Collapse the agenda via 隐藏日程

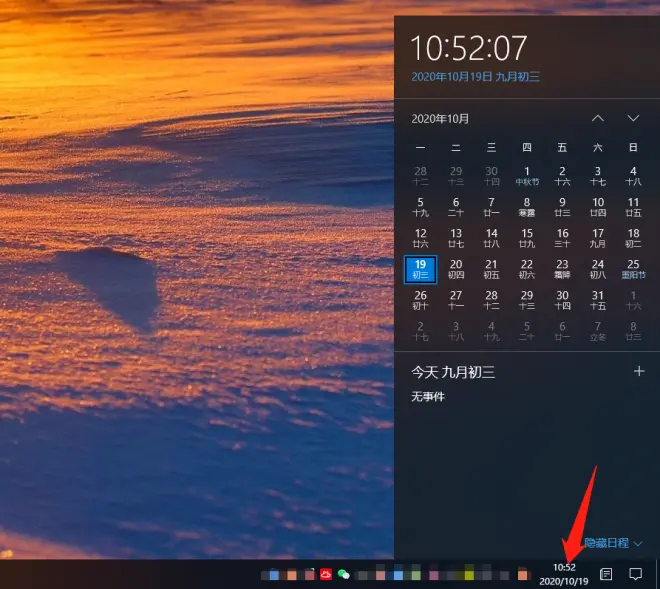[x=613, y=543]
